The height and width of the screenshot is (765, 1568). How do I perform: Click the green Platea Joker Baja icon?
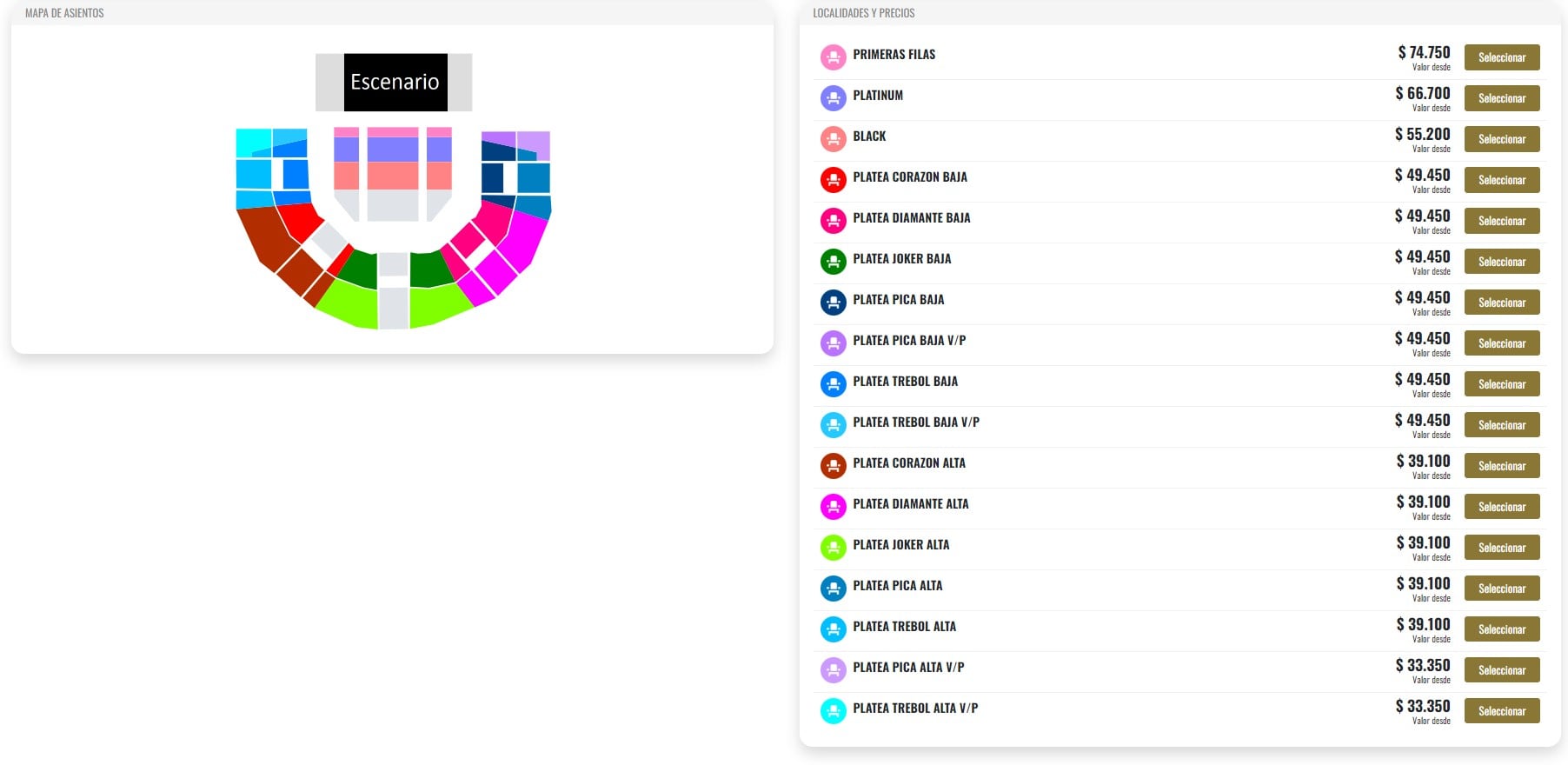pyautogui.click(x=833, y=262)
